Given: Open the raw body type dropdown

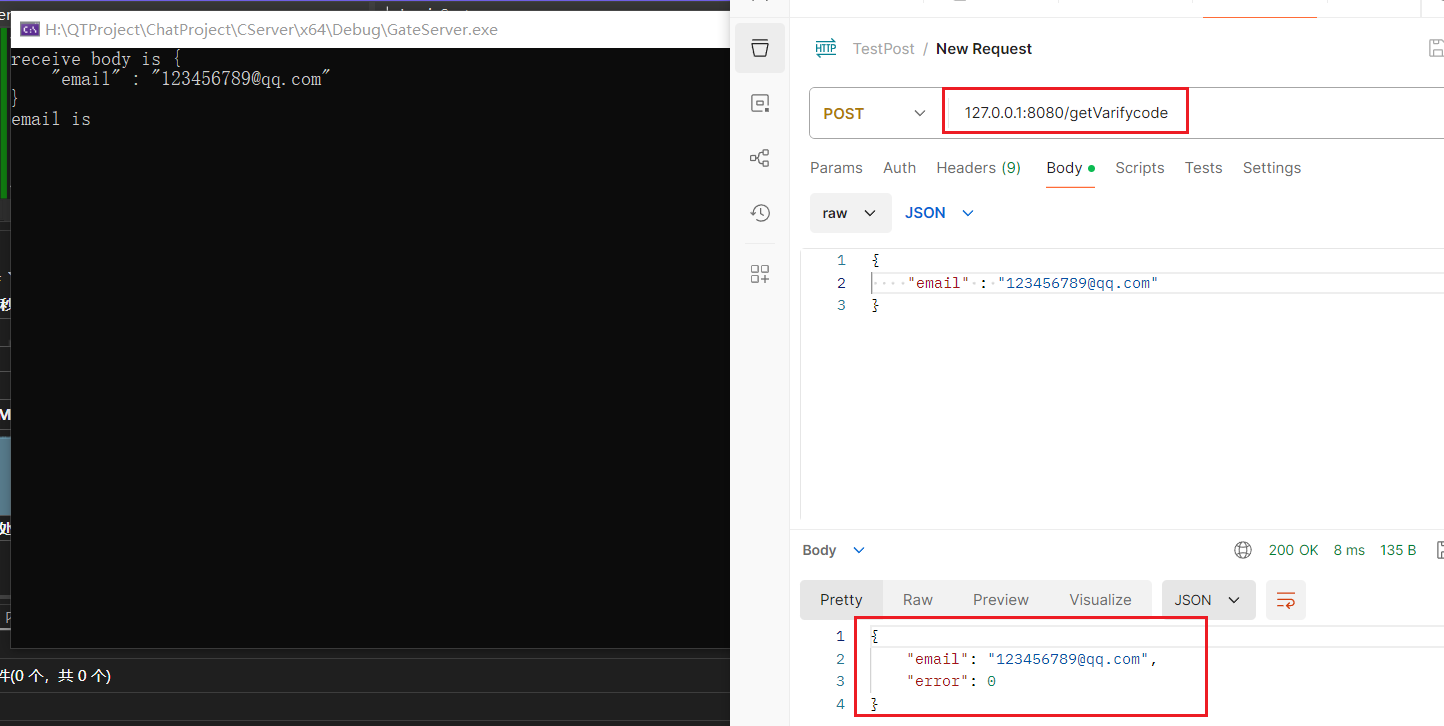Looking at the screenshot, I should coord(850,213).
